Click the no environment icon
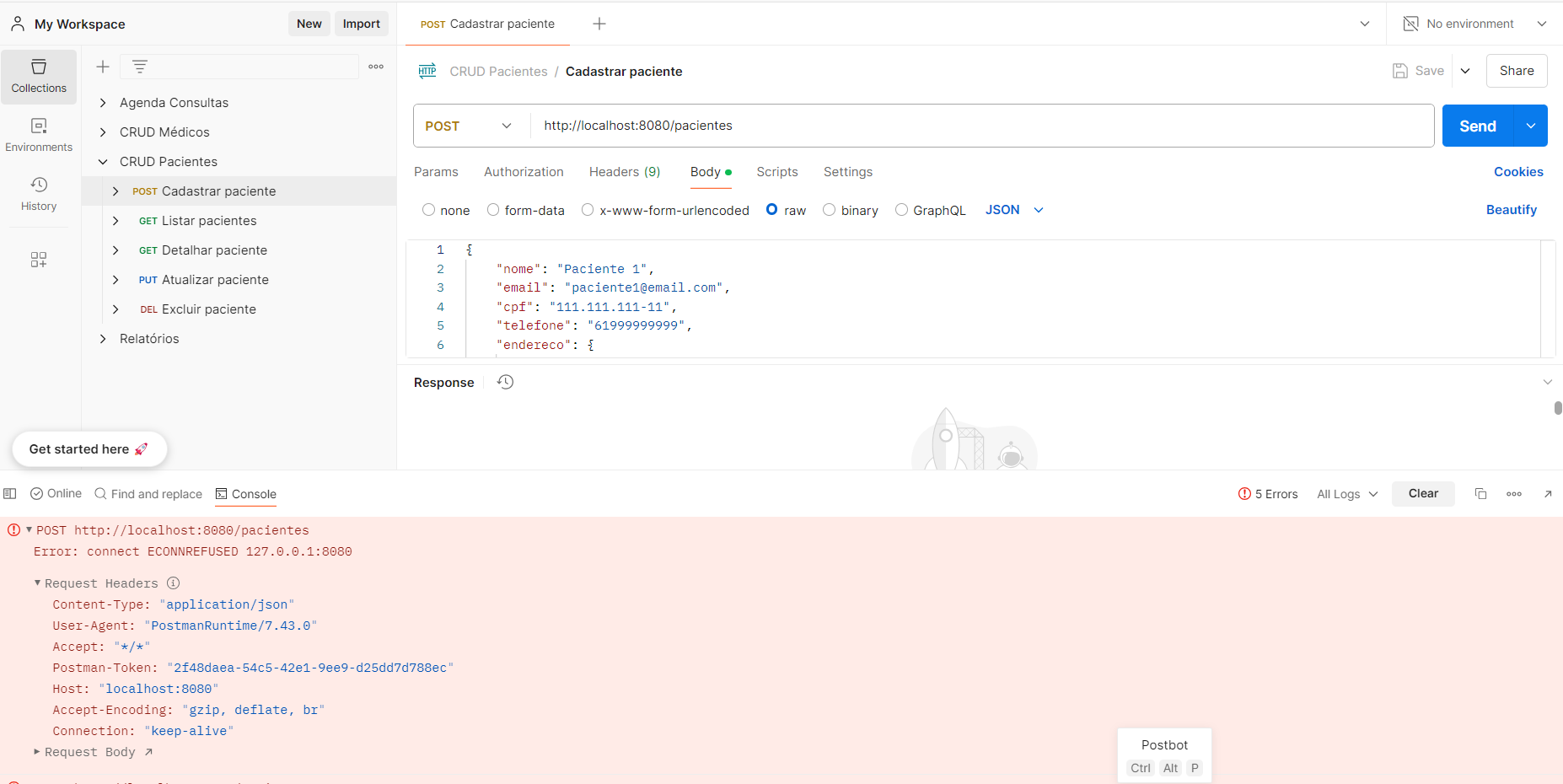This screenshot has height=784, width=1563. coord(1410,24)
